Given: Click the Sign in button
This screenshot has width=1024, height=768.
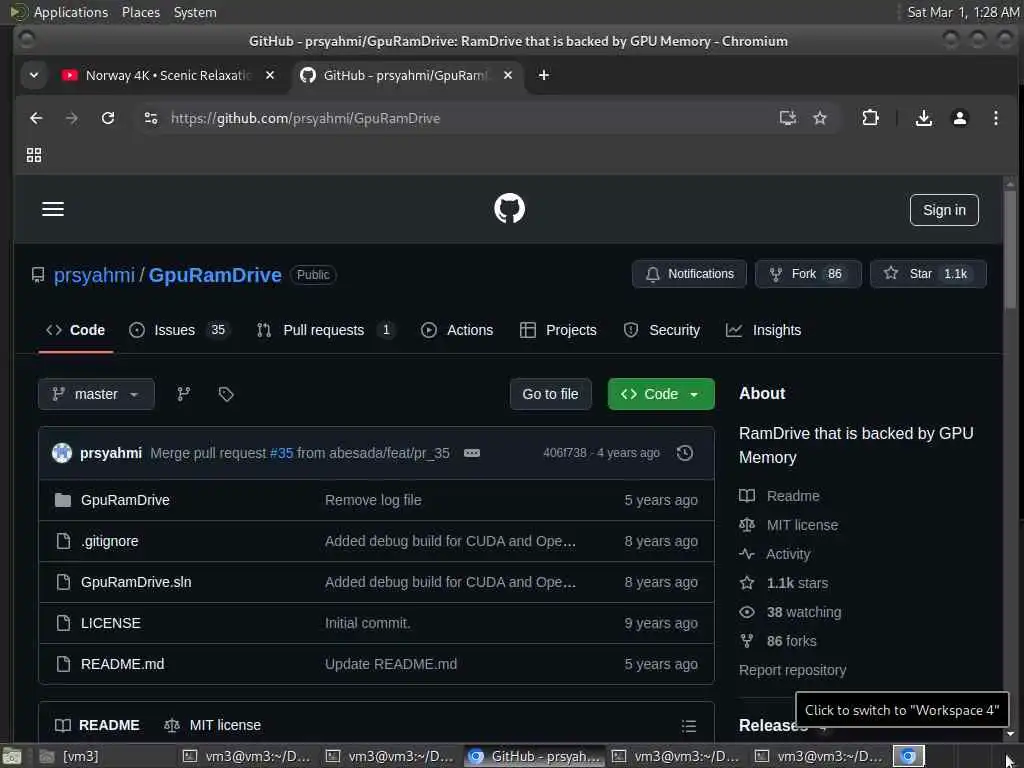Looking at the screenshot, I should 944,210.
